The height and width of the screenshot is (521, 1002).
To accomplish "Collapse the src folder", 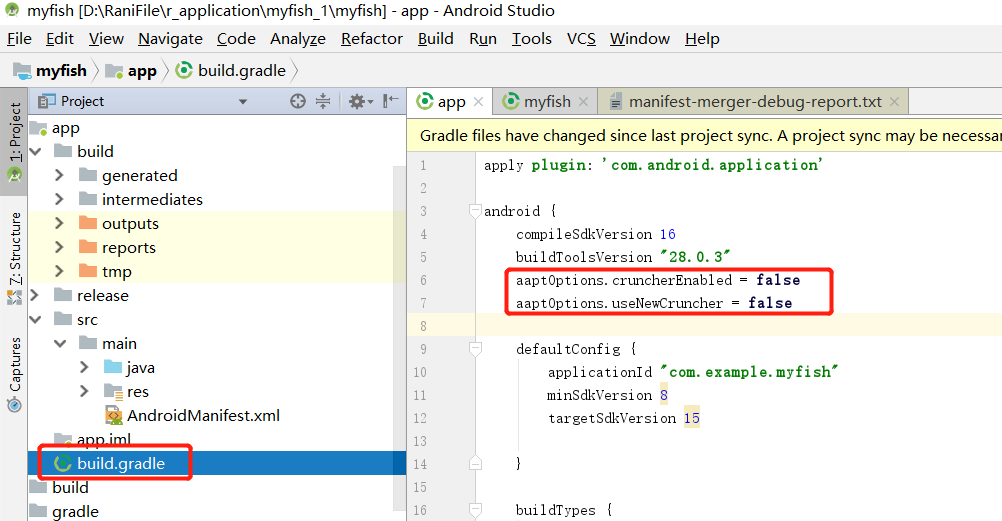I will (x=36, y=319).
